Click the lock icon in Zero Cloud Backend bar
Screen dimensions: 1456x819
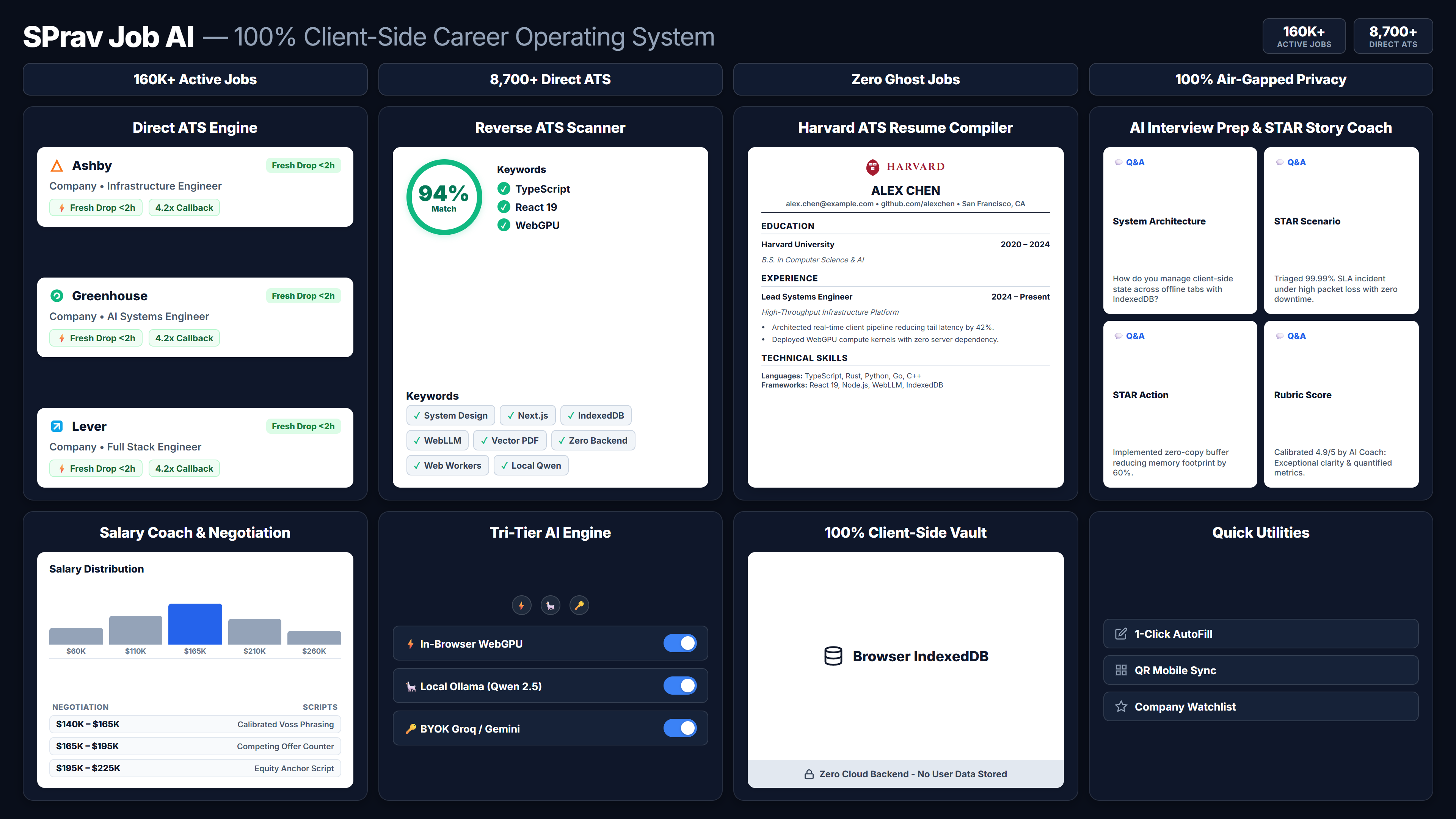point(809,774)
